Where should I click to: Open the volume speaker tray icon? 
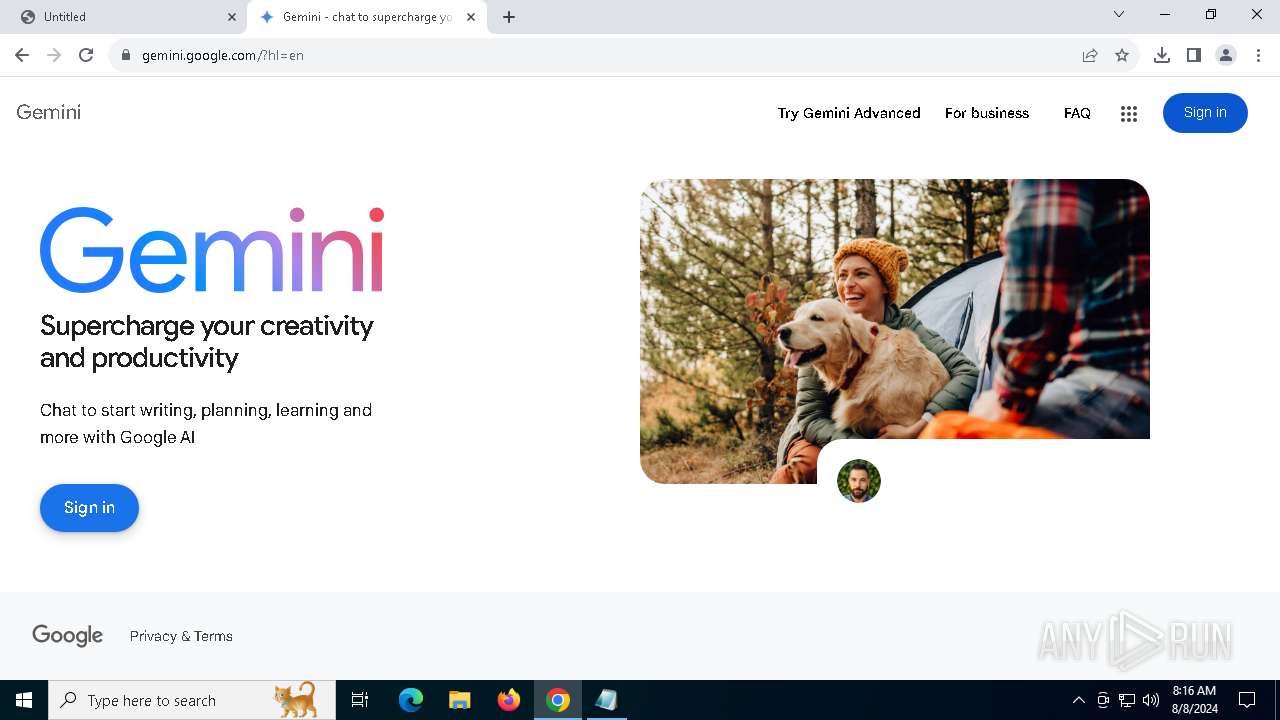pyautogui.click(x=1151, y=700)
